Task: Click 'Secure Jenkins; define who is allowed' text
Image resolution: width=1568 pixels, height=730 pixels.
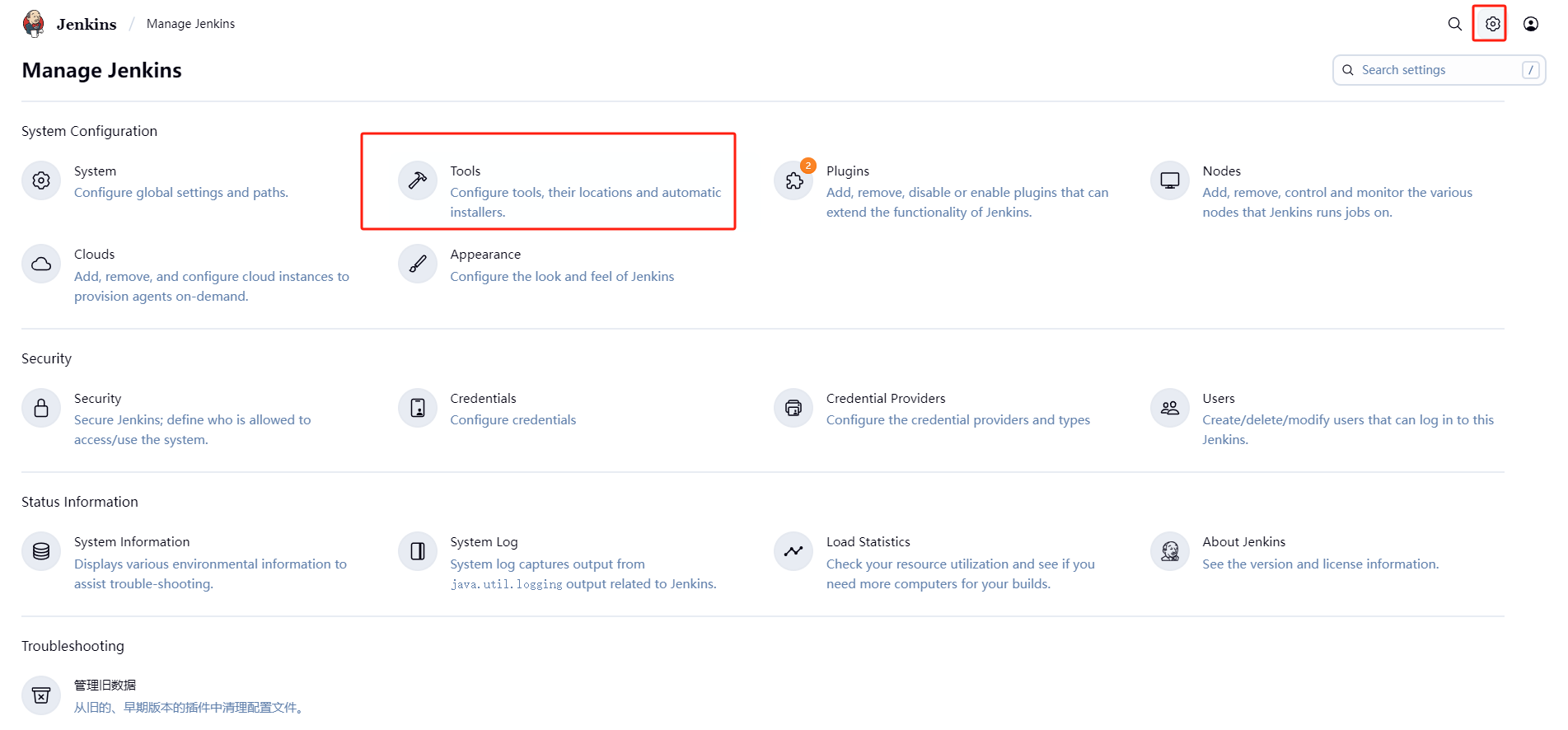Action: [192, 429]
